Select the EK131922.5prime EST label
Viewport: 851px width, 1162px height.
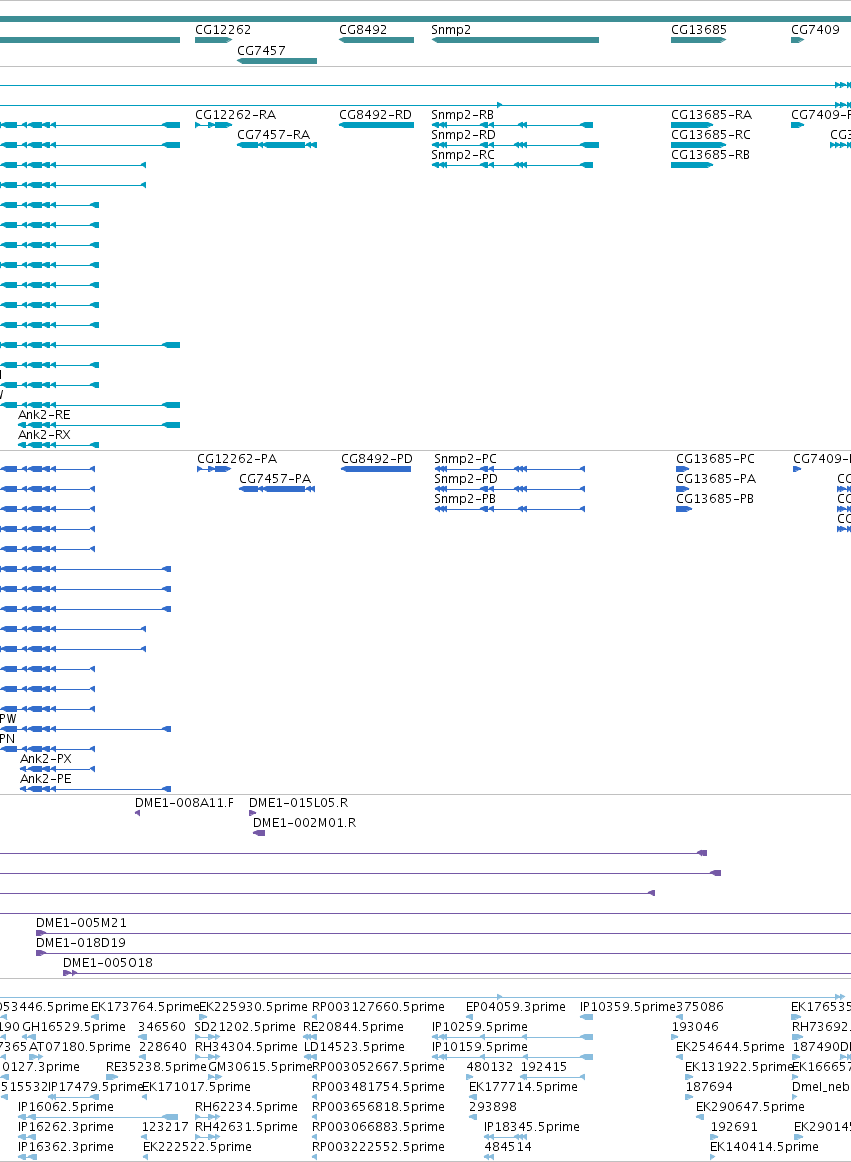pos(738,1067)
